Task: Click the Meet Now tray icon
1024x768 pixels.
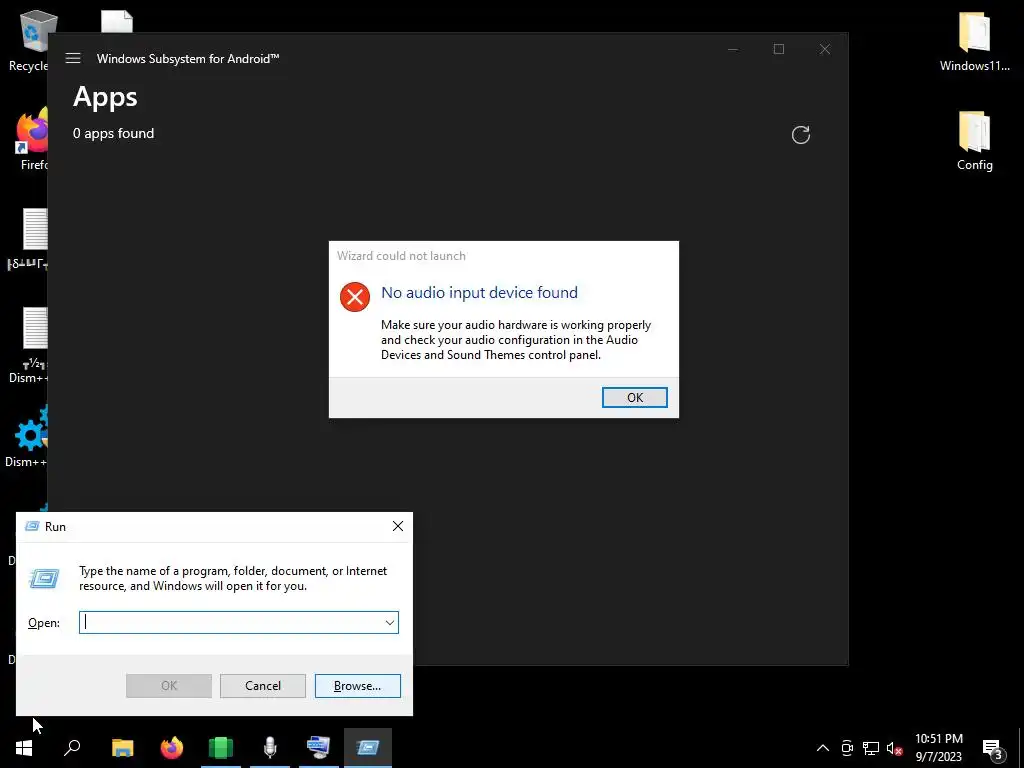Action: click(x=847, y=748)
